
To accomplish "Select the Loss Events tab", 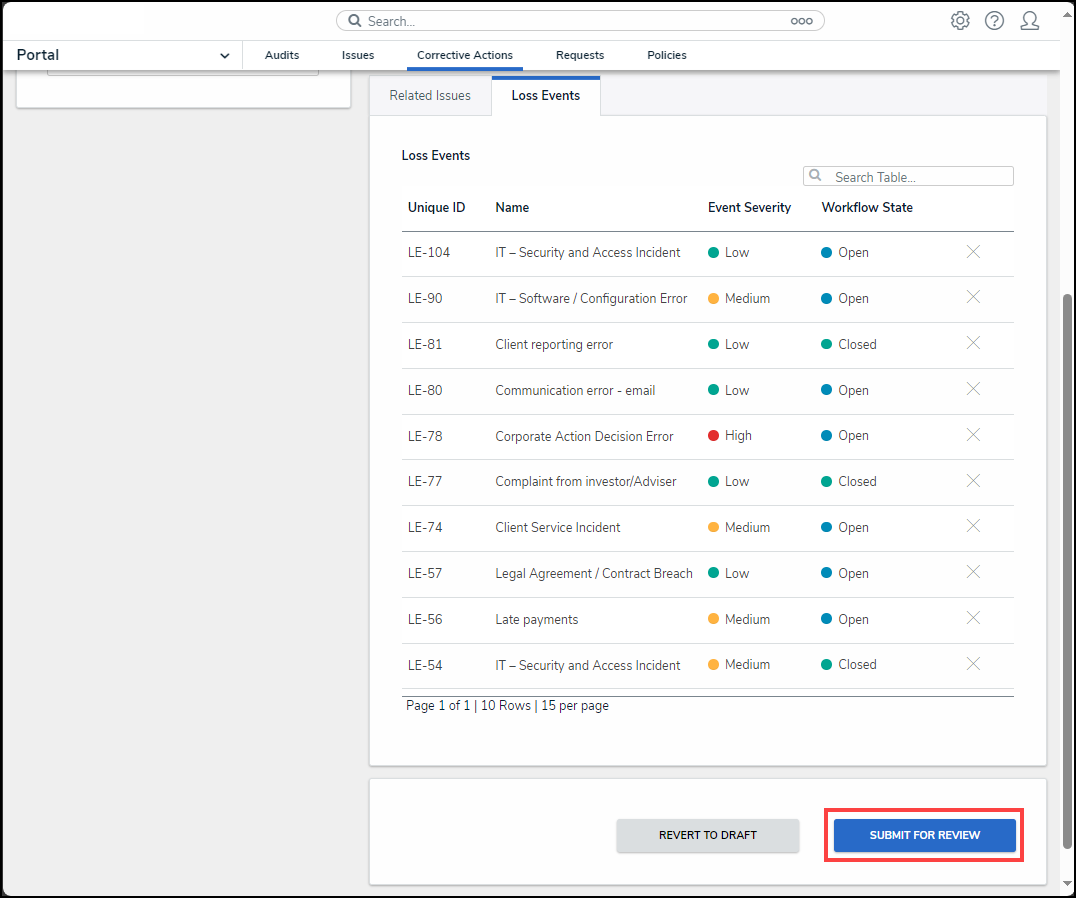I will coord(545,96).
